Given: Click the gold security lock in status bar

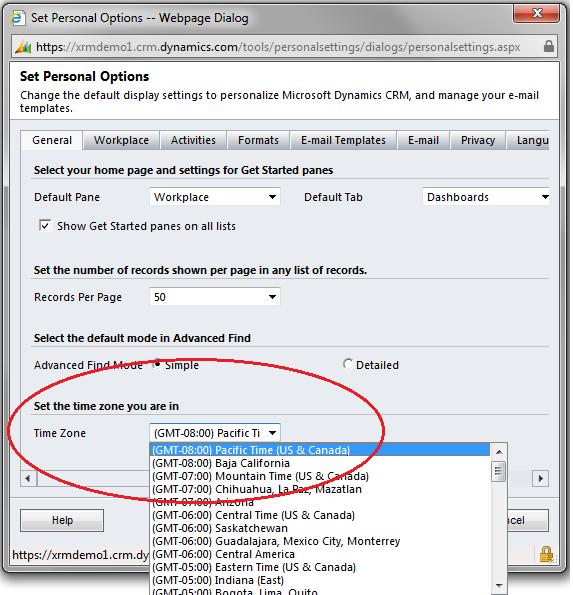Looking at the screenshot, I should (546, 554).
